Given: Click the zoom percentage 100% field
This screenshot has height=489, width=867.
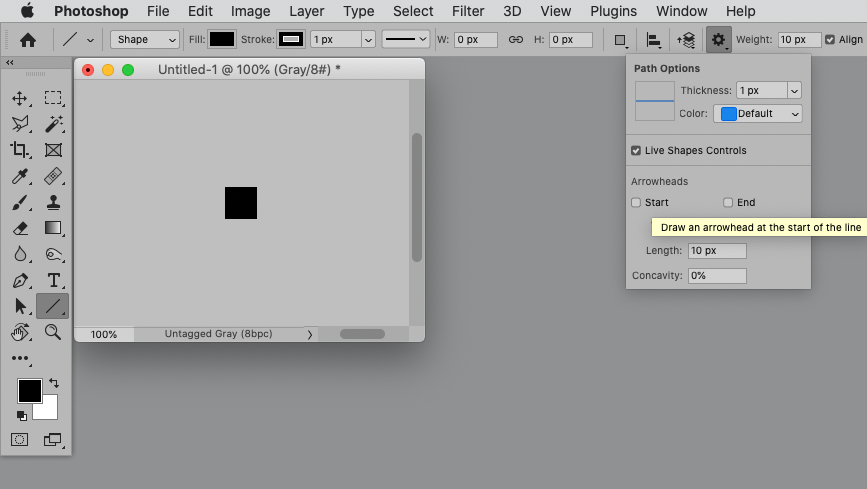Looking at the screenshot, I should [x=104, y=334].
